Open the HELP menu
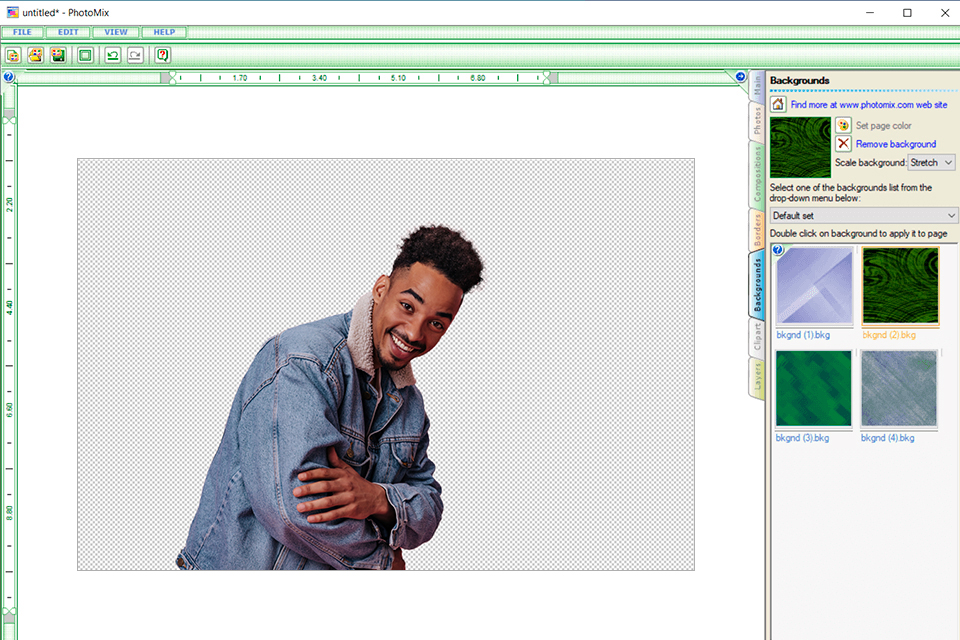Image resolution: width=960 pixels, height=640 pixels. click(x=164, y=32)
